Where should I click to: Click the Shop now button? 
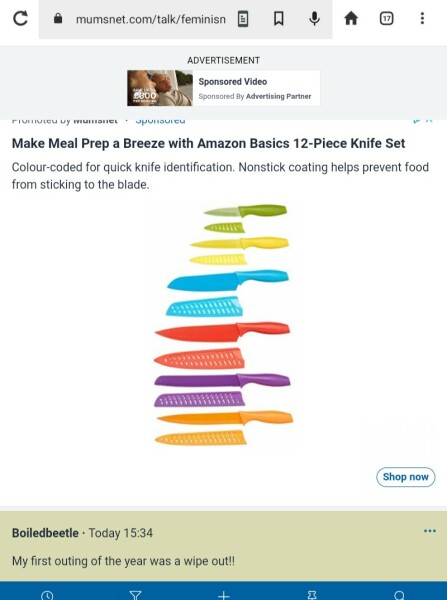pyautogui.click(x=406, y=477)
